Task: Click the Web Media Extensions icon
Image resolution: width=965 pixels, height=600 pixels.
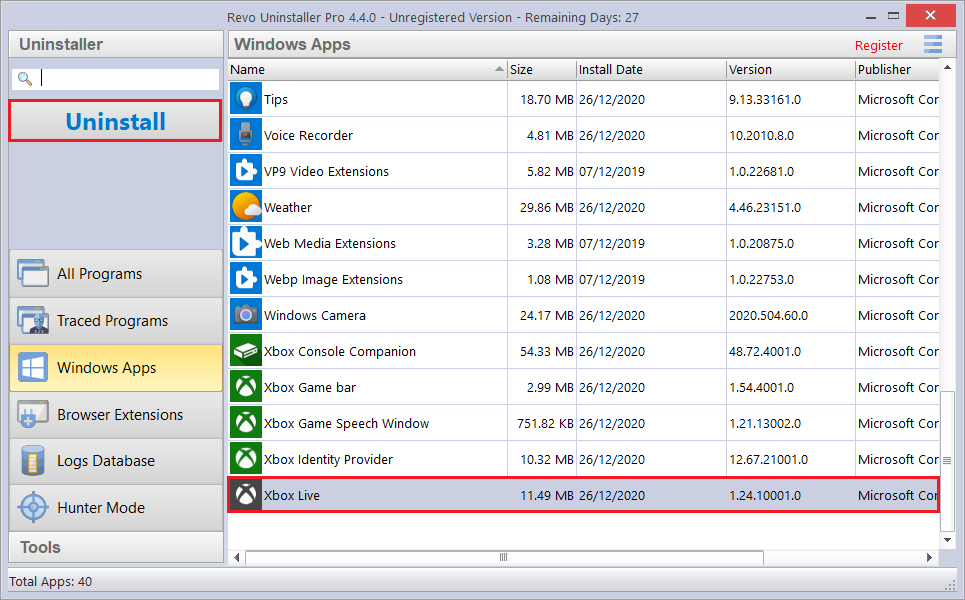Action: pyautogui.click(x=246, y=243)
